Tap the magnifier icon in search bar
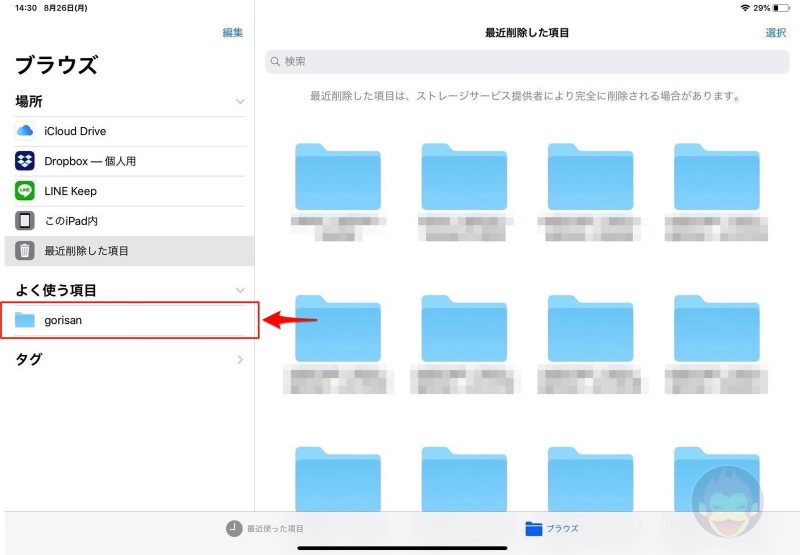Viewport: 800px width, 555px height. 275,61
